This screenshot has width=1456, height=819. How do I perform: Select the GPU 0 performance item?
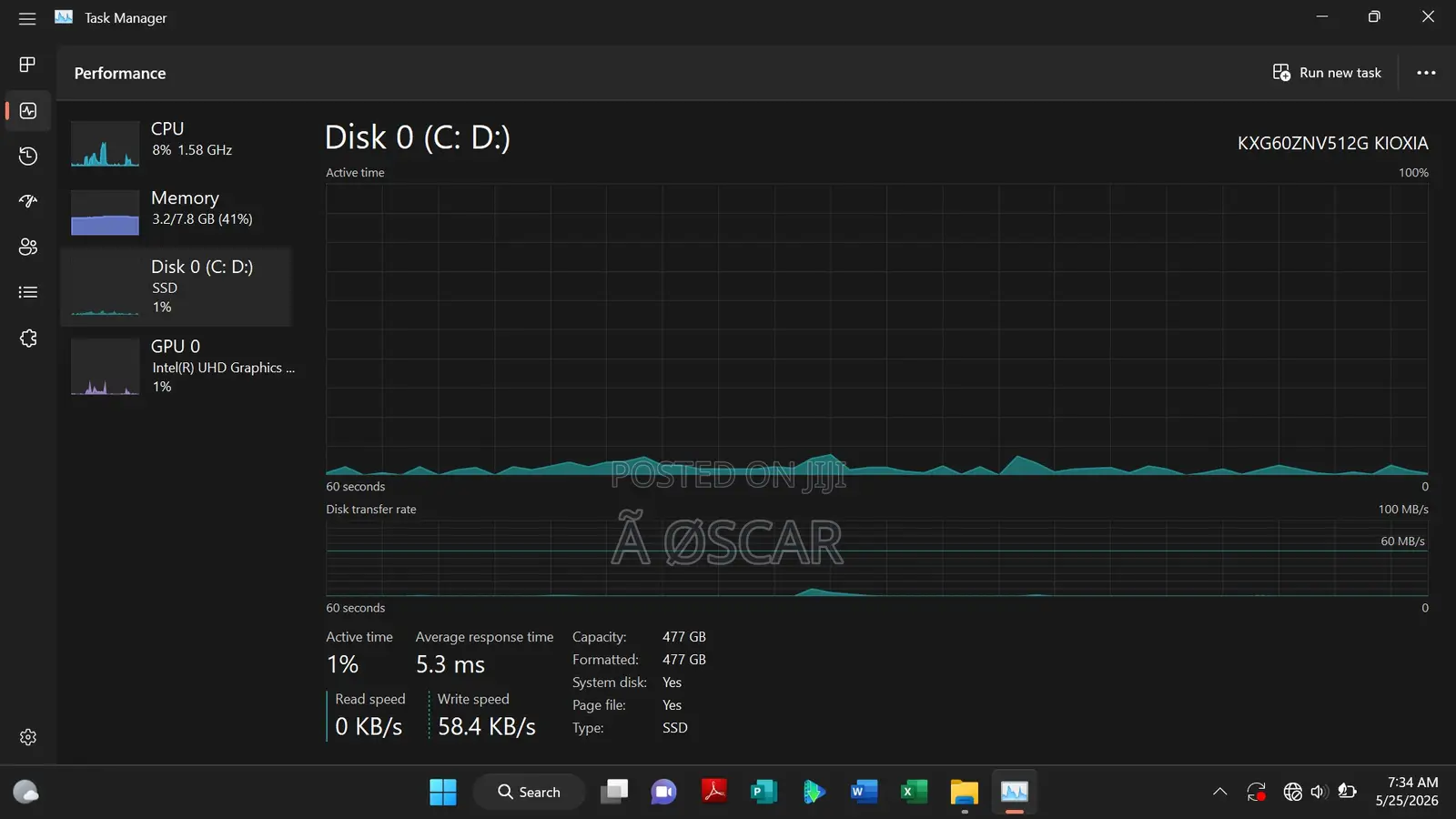point(177,367)
